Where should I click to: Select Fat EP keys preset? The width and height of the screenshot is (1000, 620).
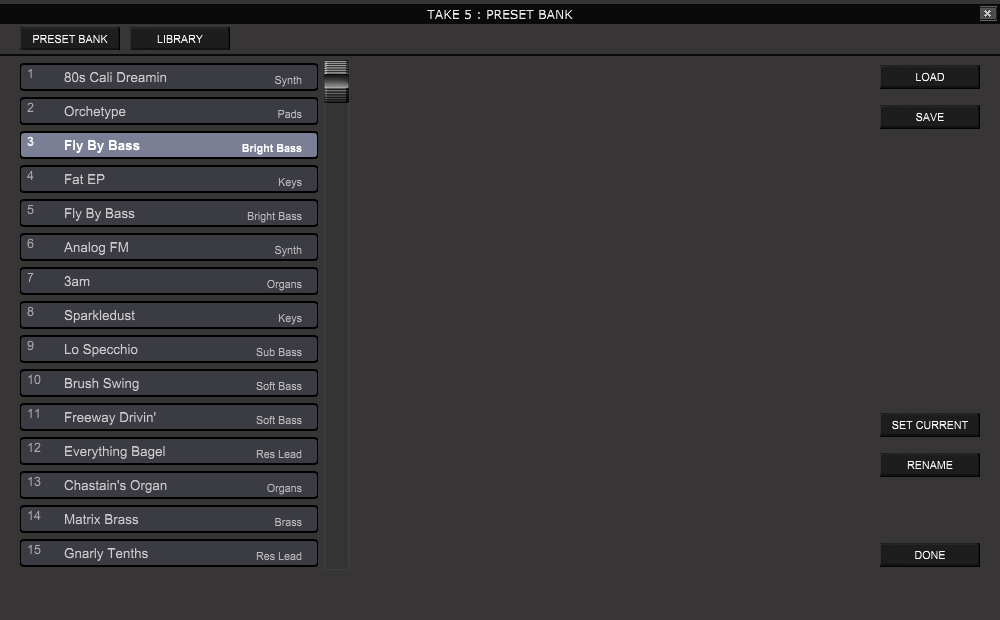(x=168, y=180)
